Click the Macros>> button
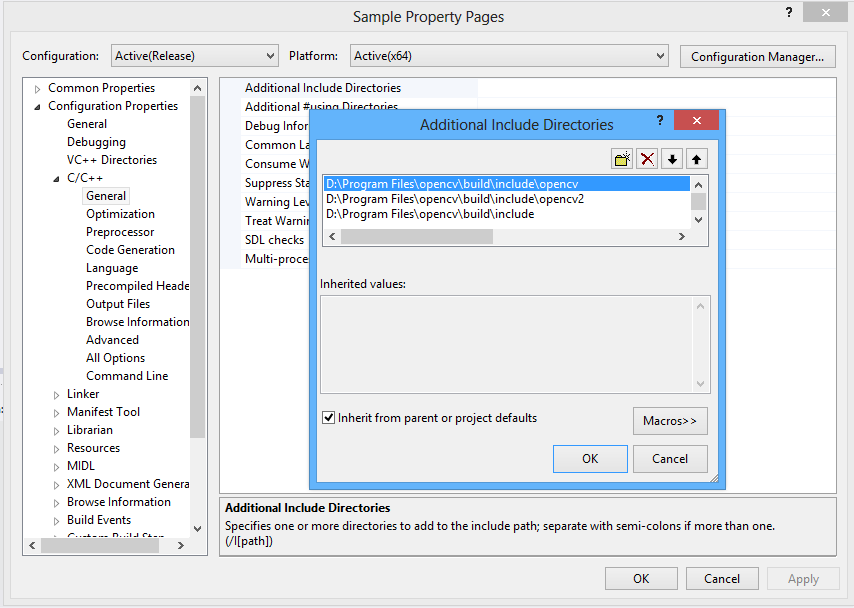This screenshot has height=608, width=854. [x=670, y=421]
